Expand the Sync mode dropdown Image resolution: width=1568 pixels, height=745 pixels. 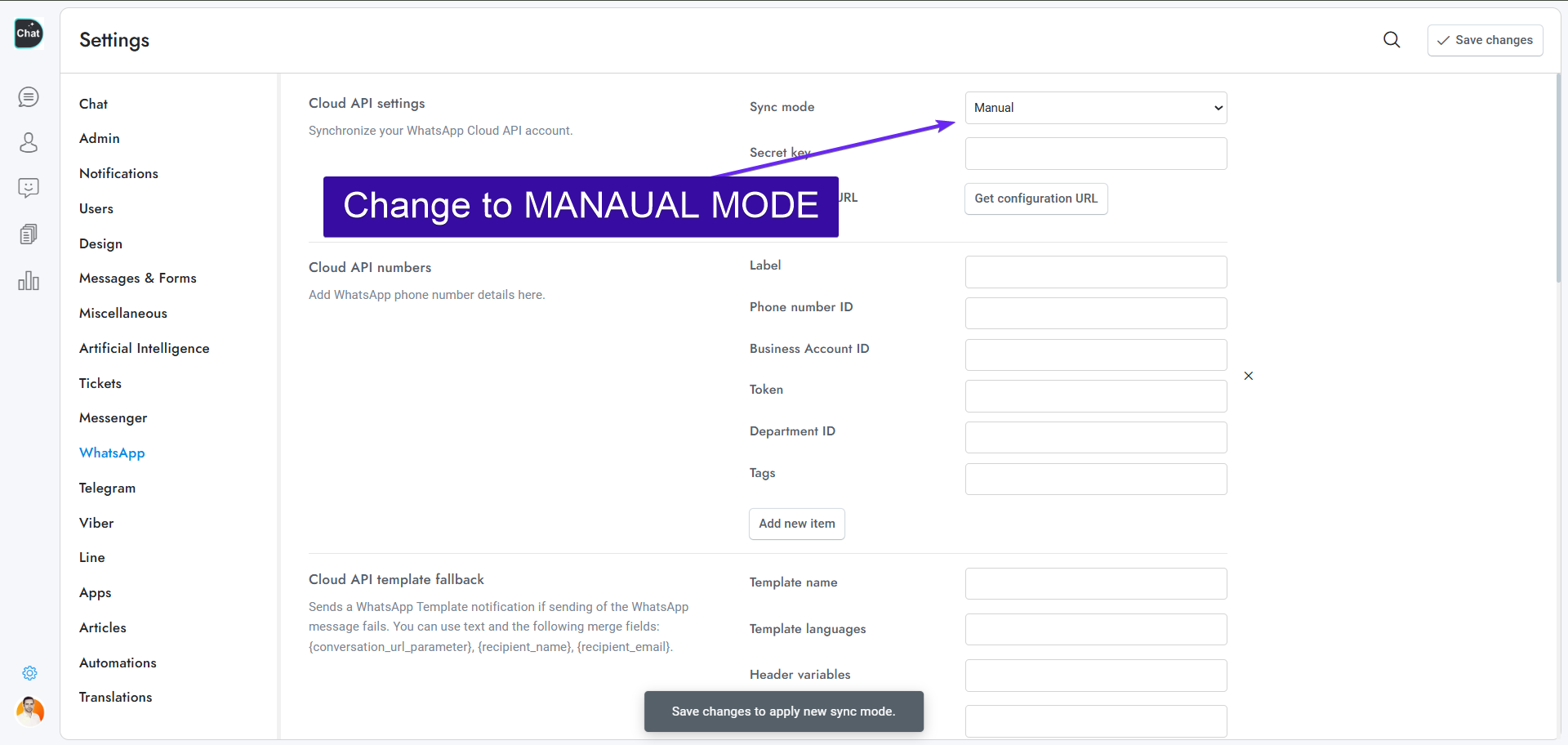click(x=1095, y=108)
